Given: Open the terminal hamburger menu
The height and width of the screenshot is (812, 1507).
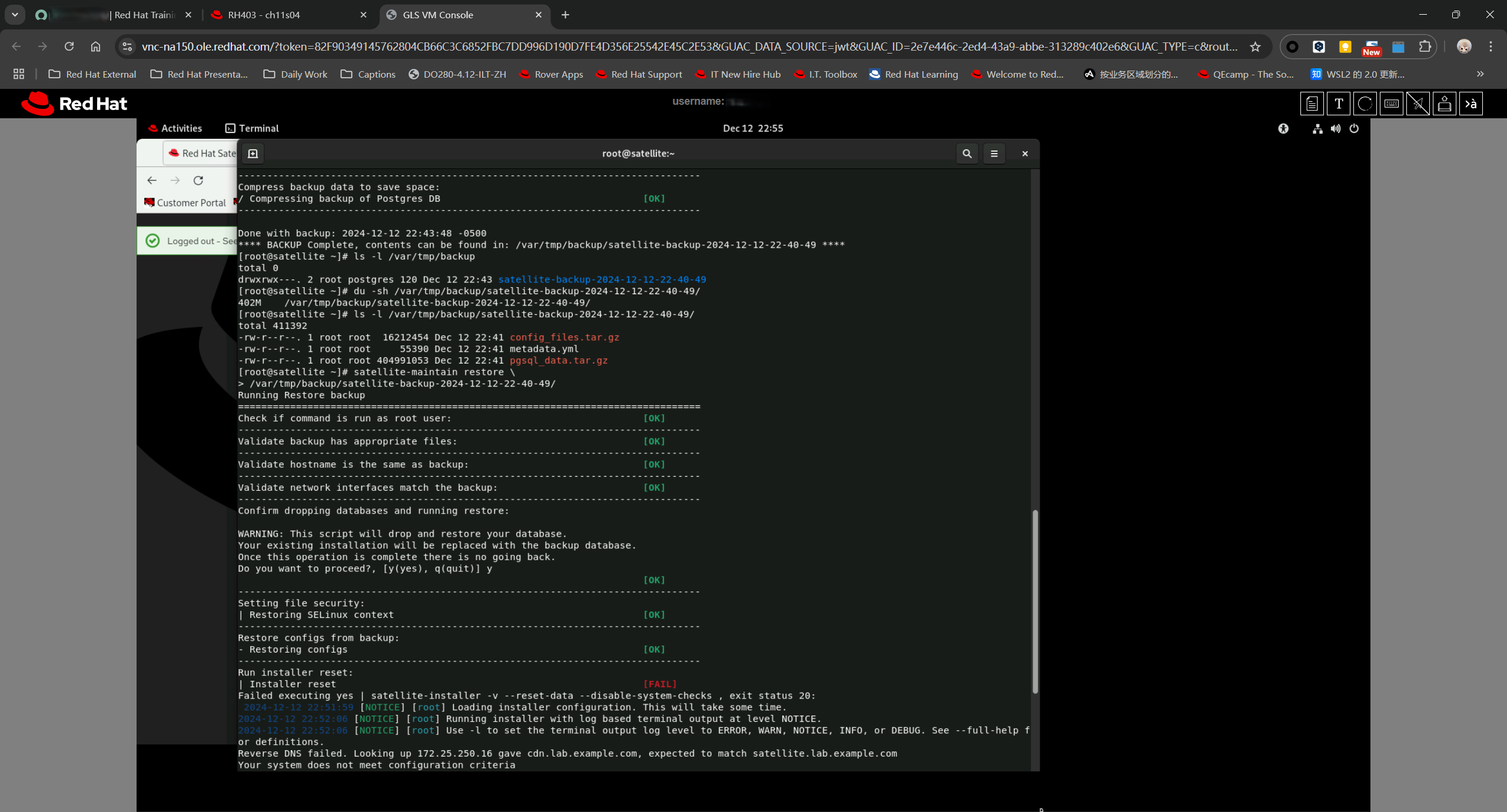Looking at the screenshot, I should pyautogui.click(x=994, y=154).
